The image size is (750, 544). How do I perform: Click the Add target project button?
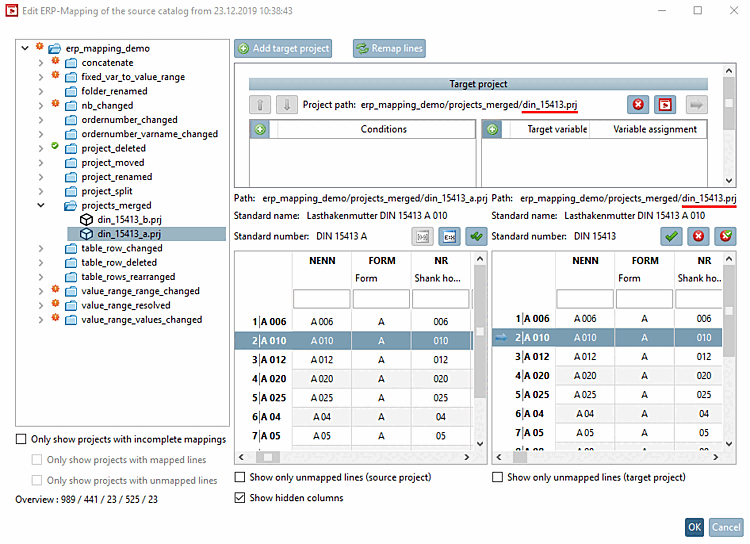click(x=284, y=48)
